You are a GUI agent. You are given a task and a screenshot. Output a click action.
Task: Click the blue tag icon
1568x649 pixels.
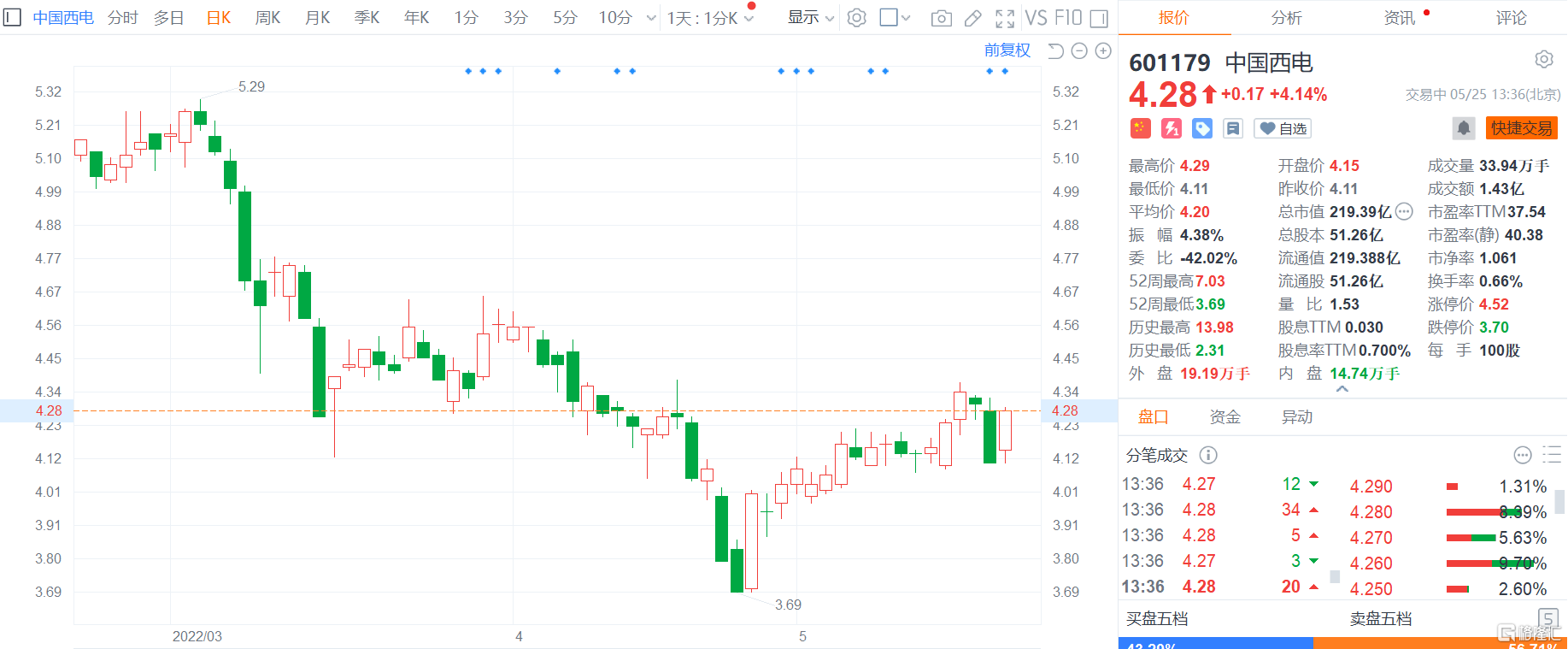(1202, 128)
